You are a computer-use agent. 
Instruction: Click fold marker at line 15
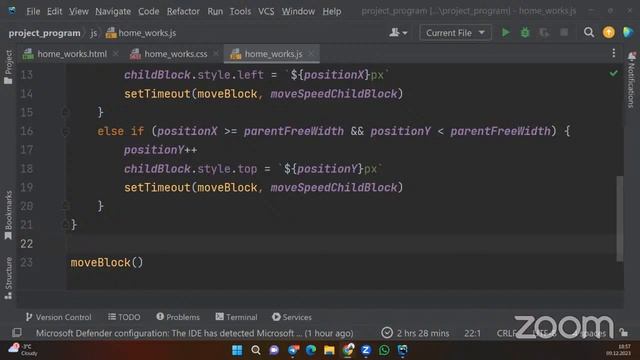point(65,111)
